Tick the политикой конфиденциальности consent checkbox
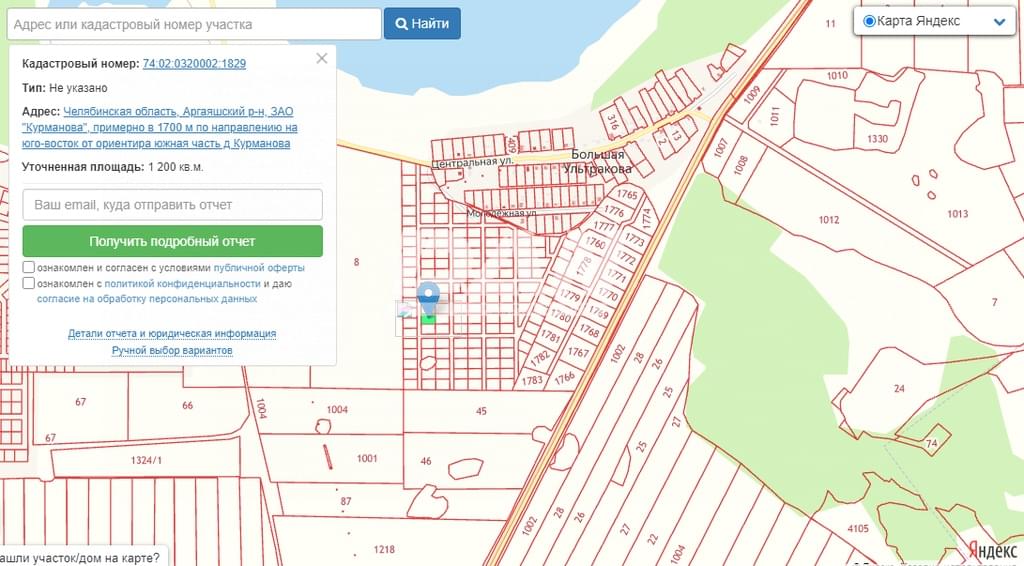Image resolution: width=1024 pixels, height=566 pixels. (x=29, y=284)
